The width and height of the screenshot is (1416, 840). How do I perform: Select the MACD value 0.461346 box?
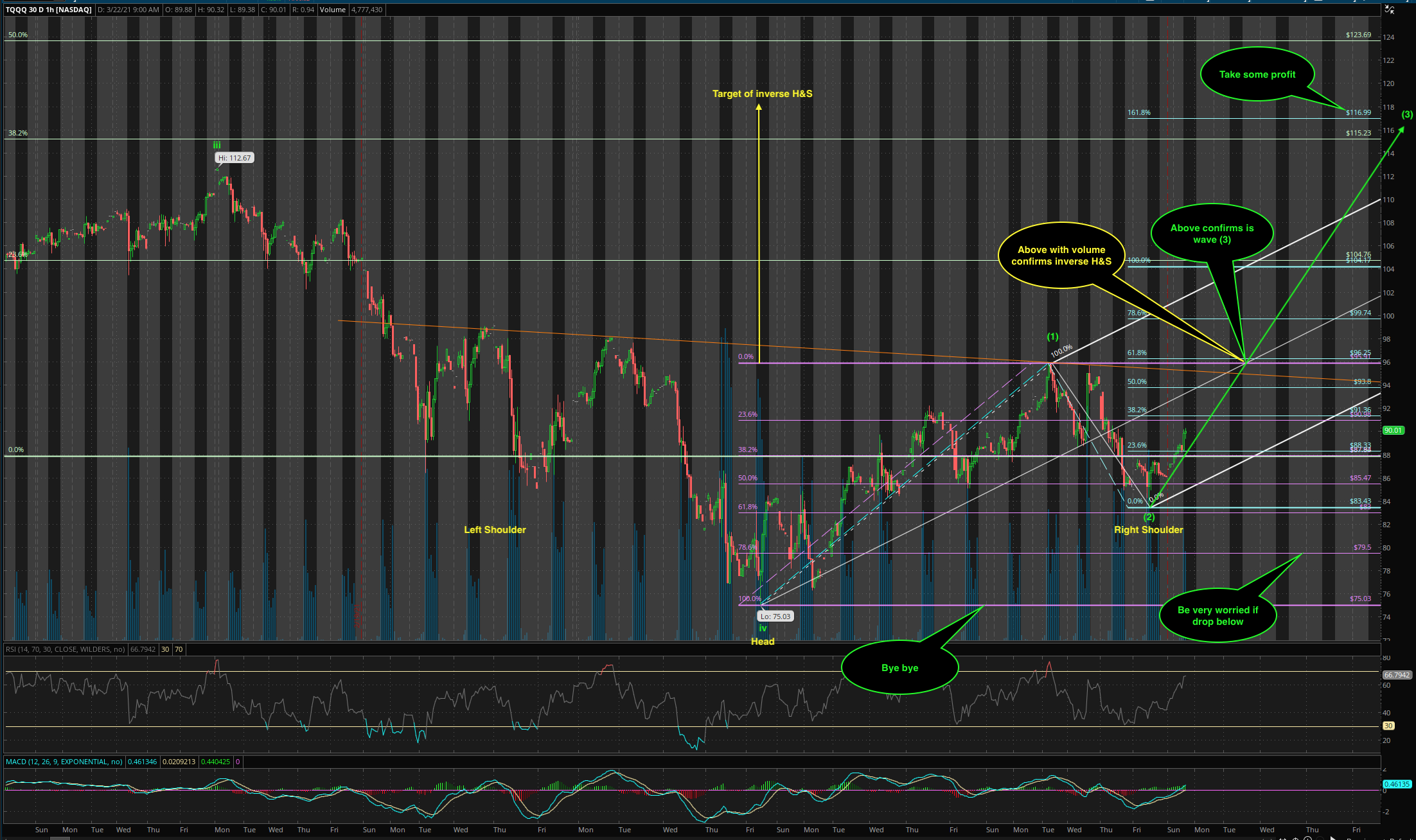142,762
